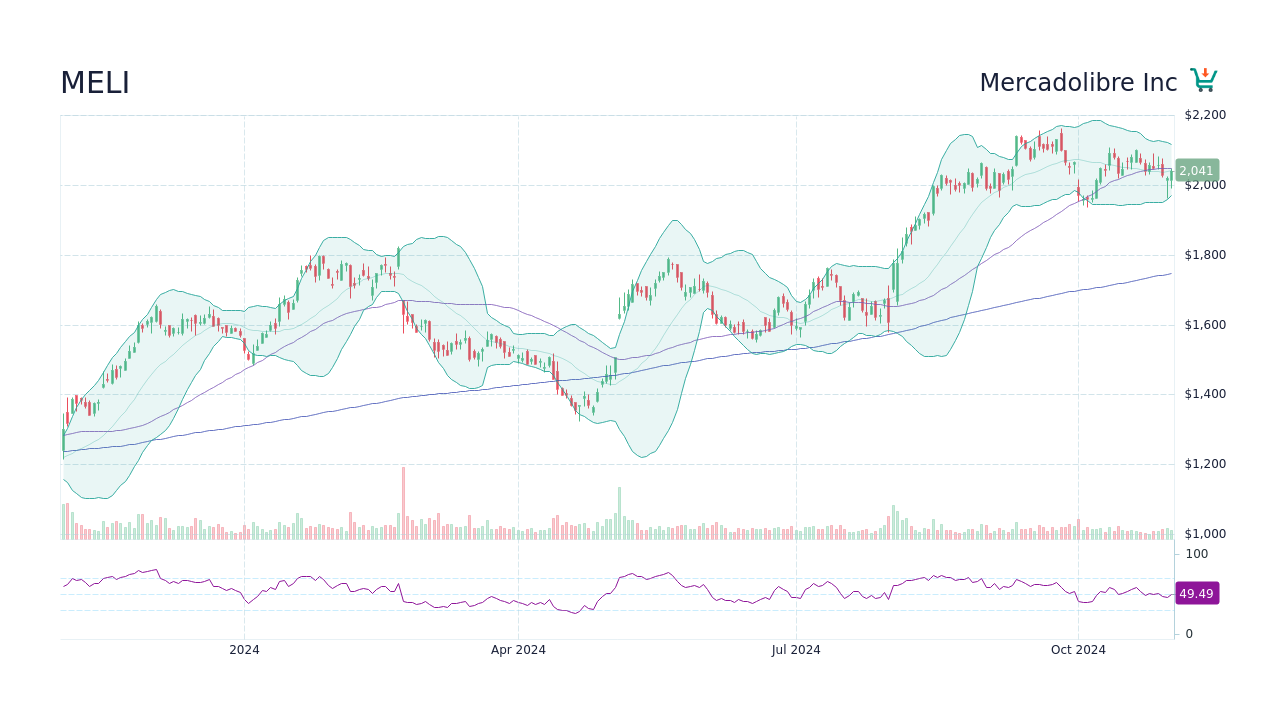
Task: Click the tallest volume spike bar in March
Action: coord(404,503)
